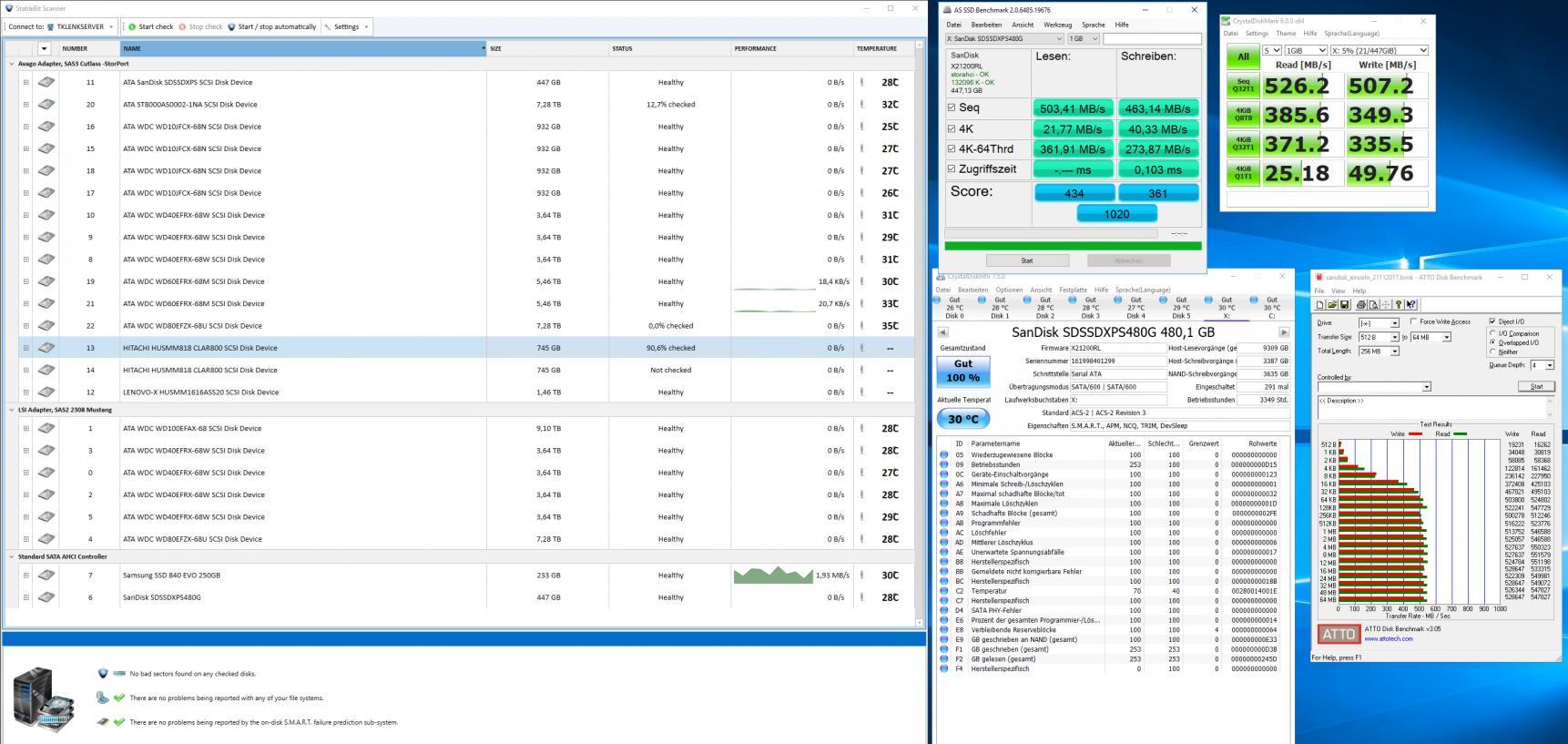Image resolution: width=1568 pixels, height=744 pixels.
Task: Click the Print Preview icon in ATTO toolbar
Action: point(1373,305)
